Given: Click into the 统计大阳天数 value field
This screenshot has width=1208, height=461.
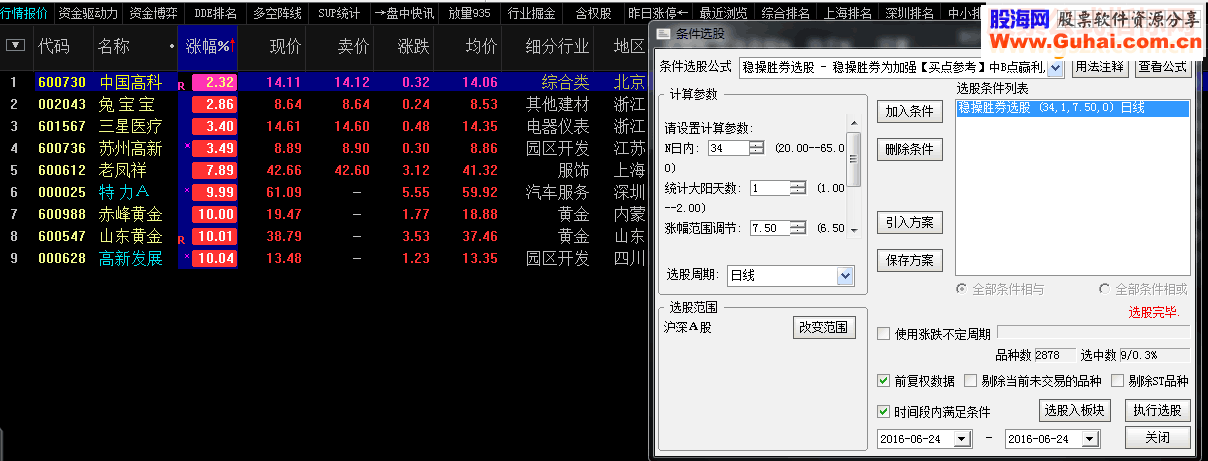Looking at the screenshot, I should [769, 188].
